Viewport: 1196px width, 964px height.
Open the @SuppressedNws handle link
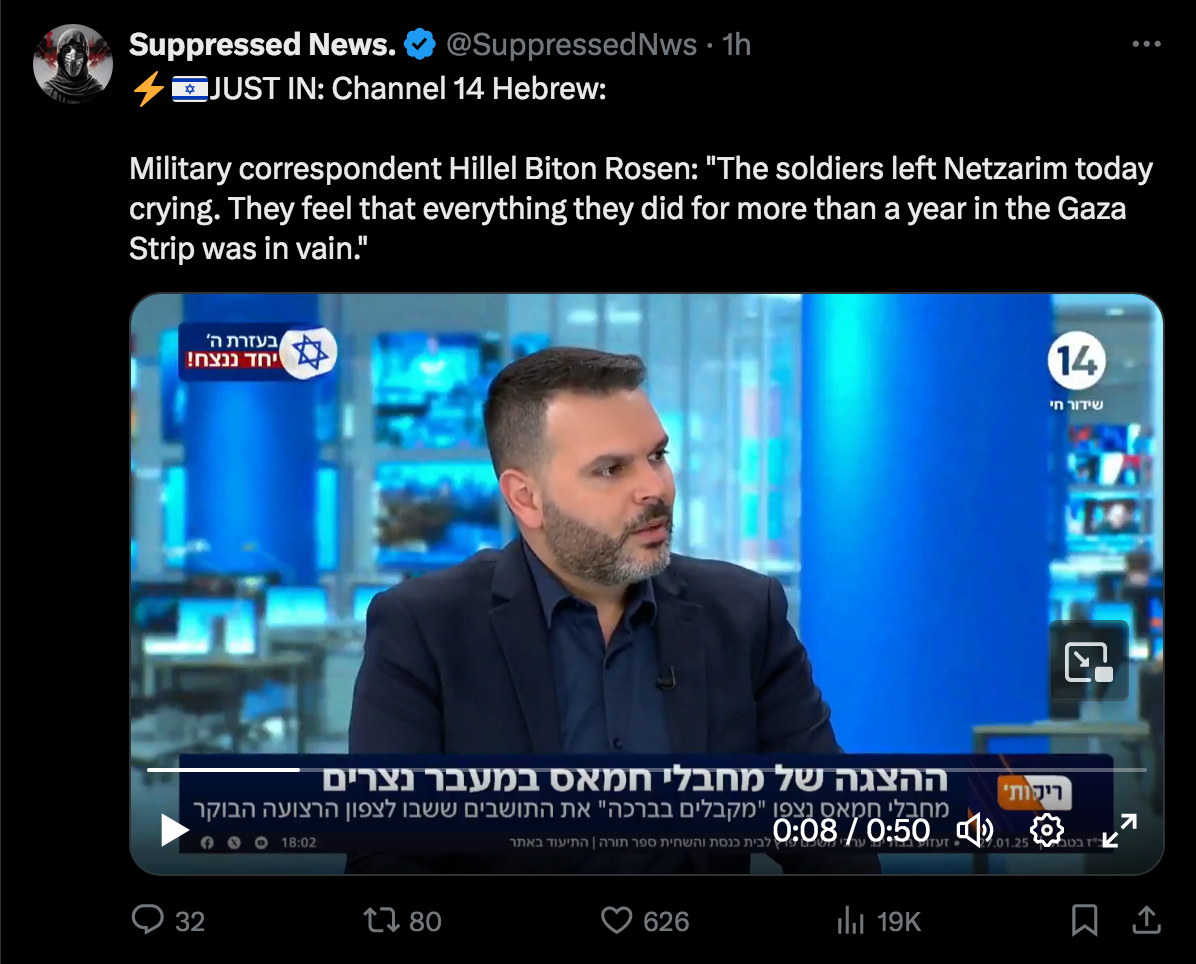[x=571, y=44]
